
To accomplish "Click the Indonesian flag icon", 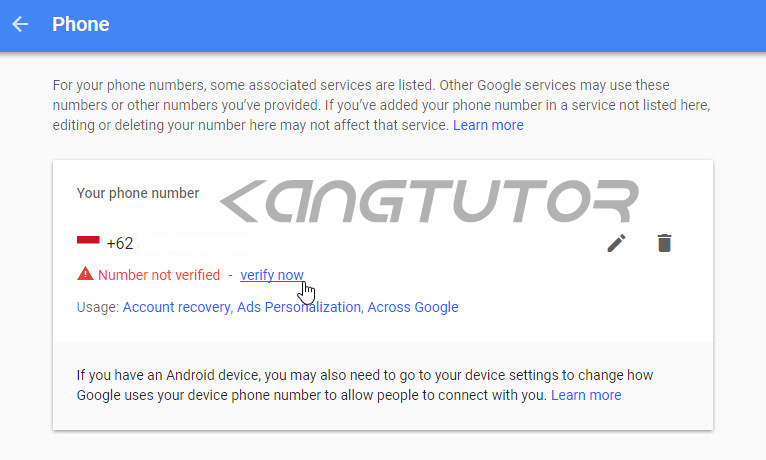I will pyautogui.click(x=88, y=240).
